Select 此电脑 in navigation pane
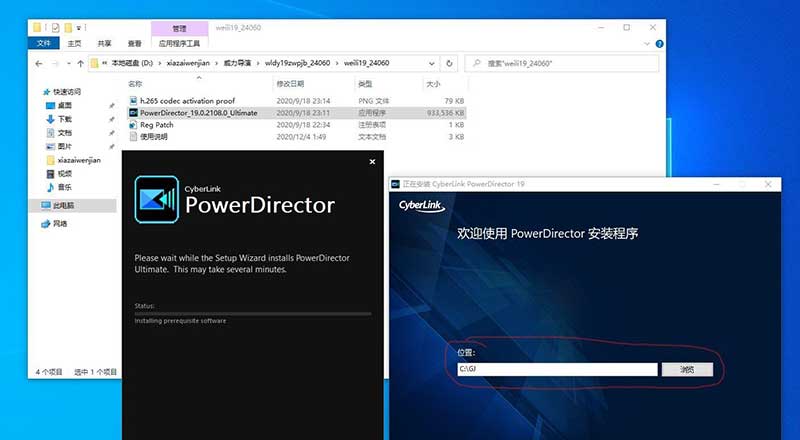The height and width of the screenshot is (440, 800). (63, 206)
